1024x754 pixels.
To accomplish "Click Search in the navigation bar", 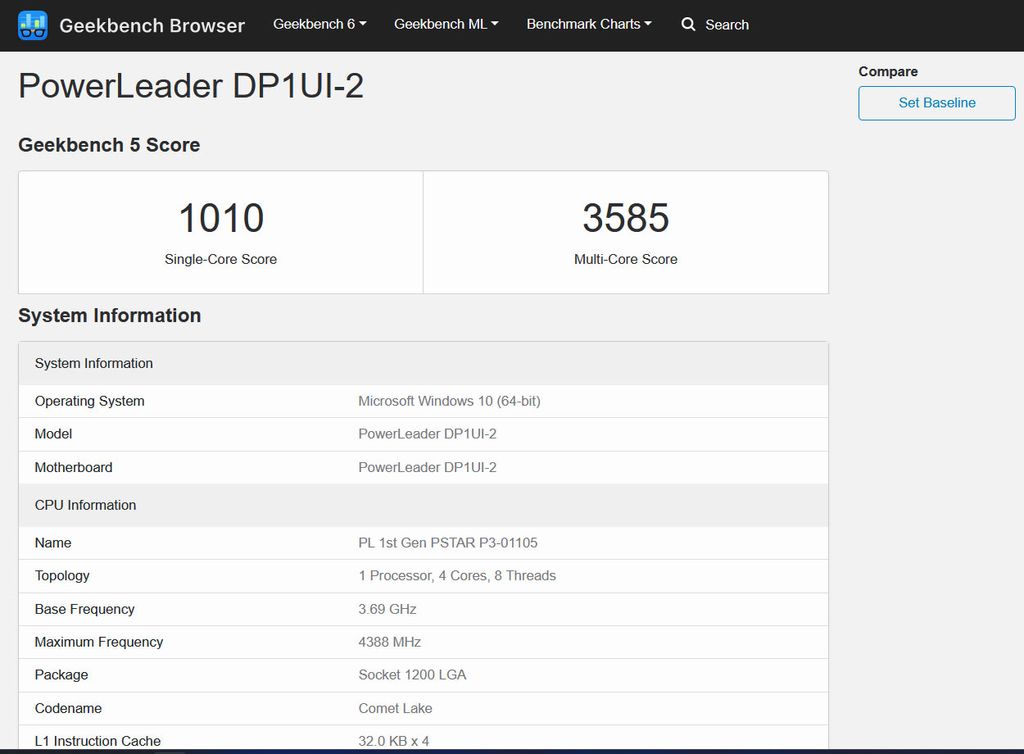I will point(727,25).
